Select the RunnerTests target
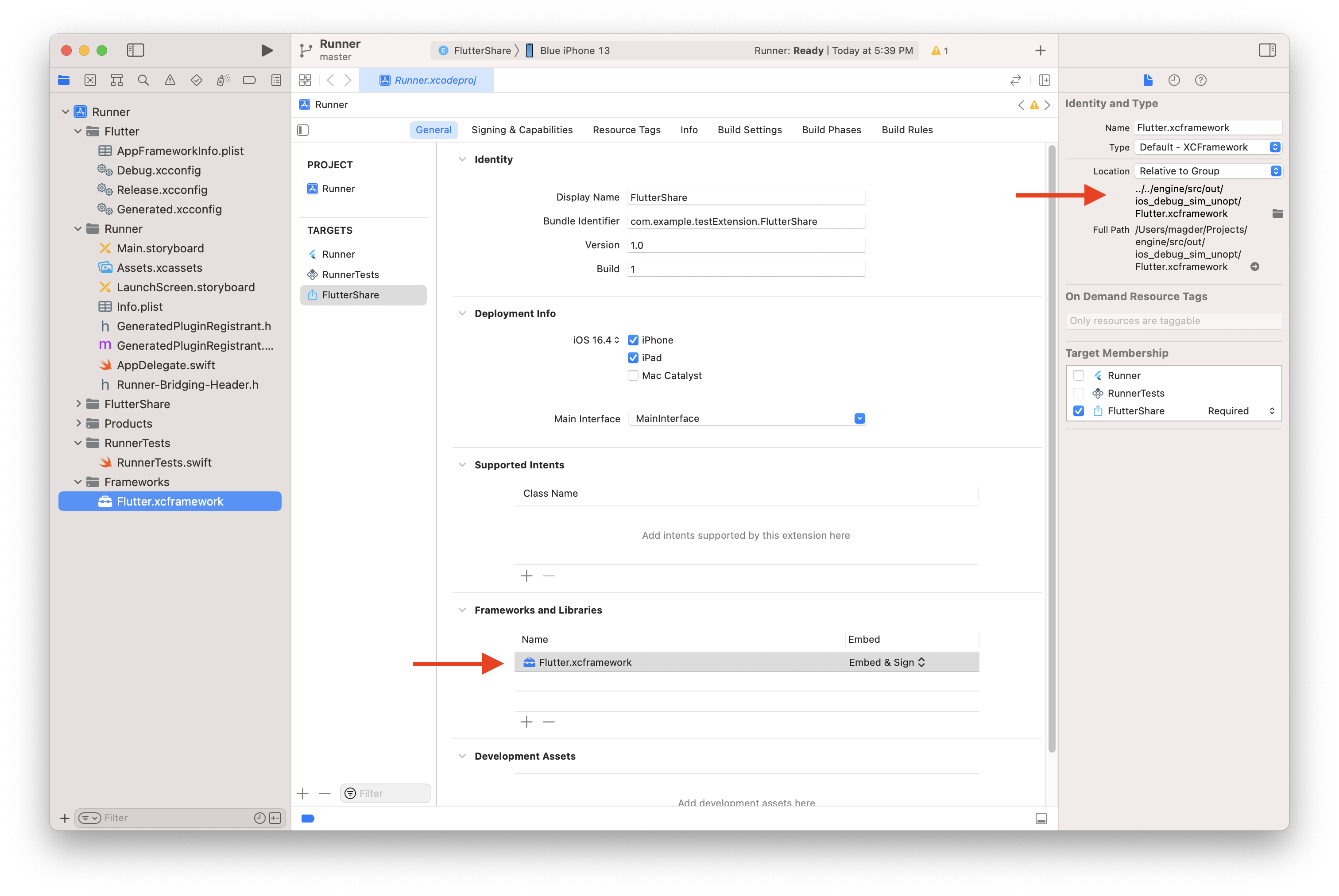1339x896 pixels. [350, 275]
